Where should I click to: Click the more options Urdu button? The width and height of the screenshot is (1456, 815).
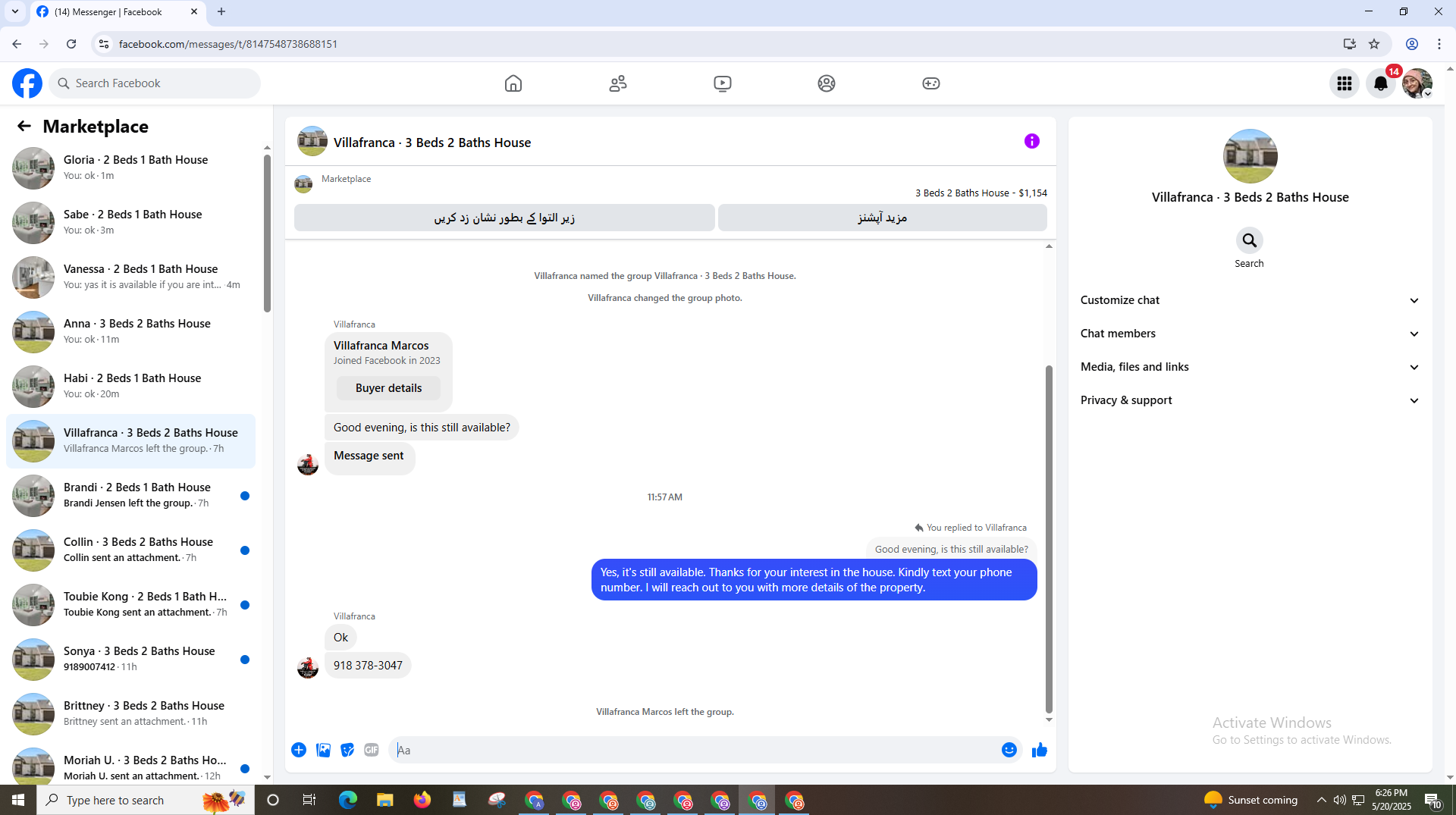click(x=883, y=218)
